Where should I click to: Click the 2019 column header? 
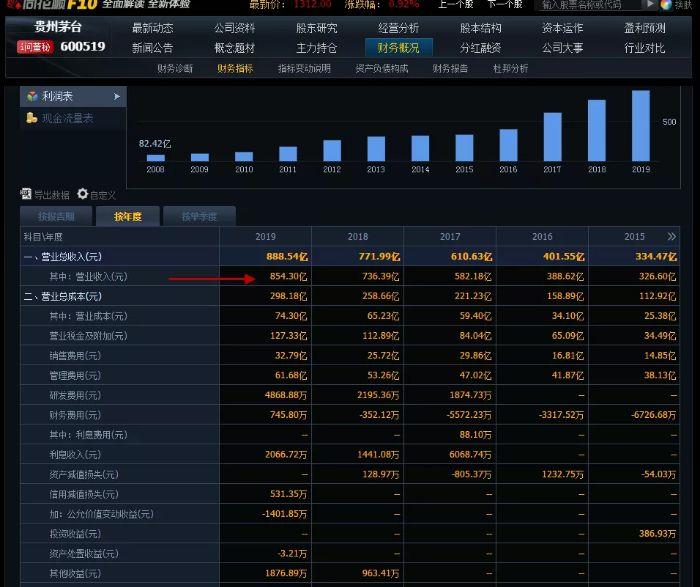[x=265, y=237]
